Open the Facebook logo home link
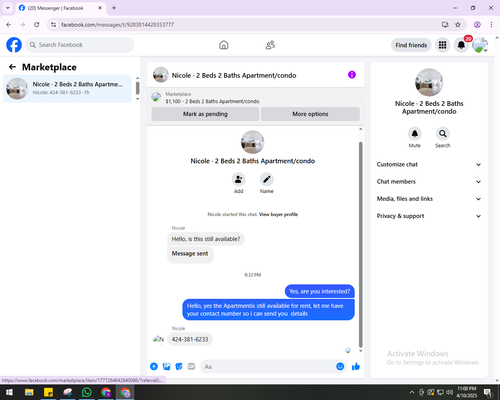Viewport: 500px width, 400px height. click(x=14, y=45)
